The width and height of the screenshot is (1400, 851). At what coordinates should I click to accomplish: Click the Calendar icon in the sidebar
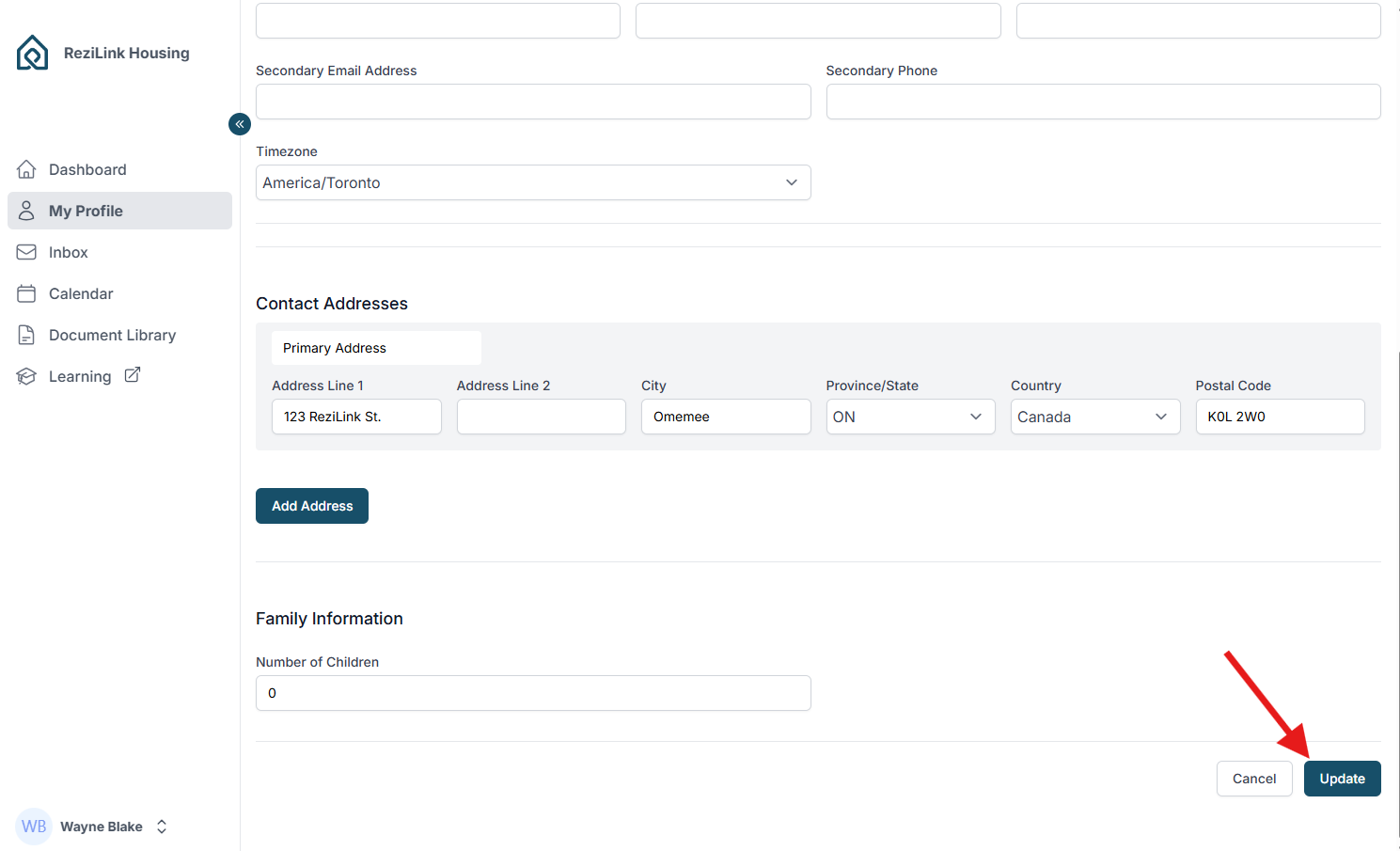[x=26, y=293]
